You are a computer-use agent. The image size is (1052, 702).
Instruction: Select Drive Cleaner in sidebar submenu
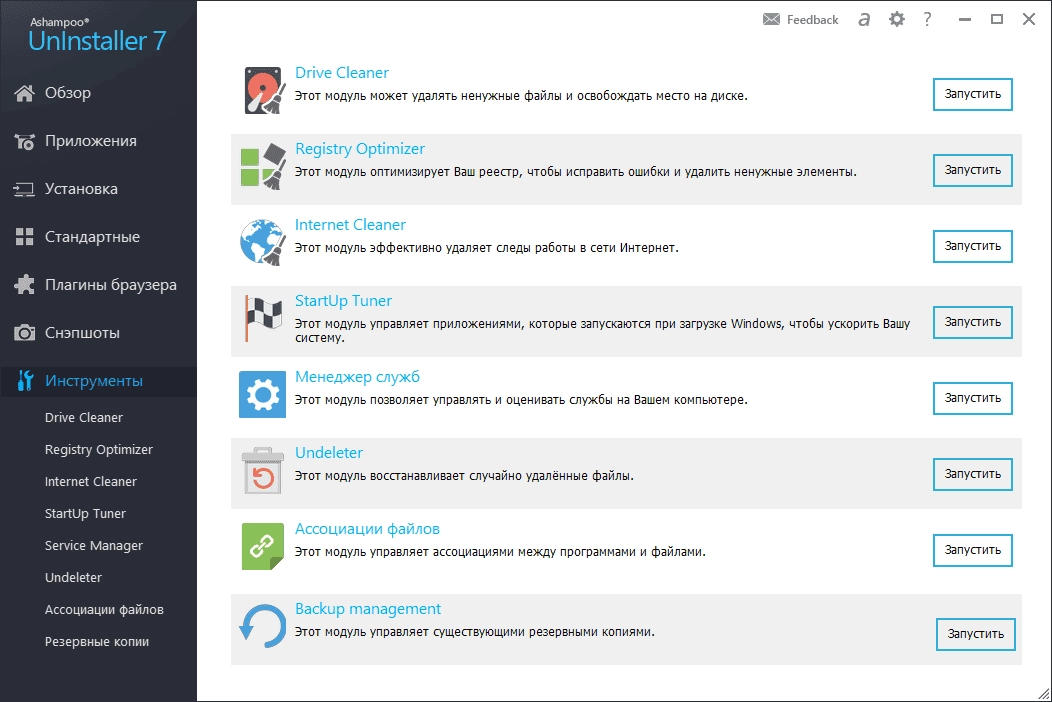pyautogui.click(x=84, y=417)
